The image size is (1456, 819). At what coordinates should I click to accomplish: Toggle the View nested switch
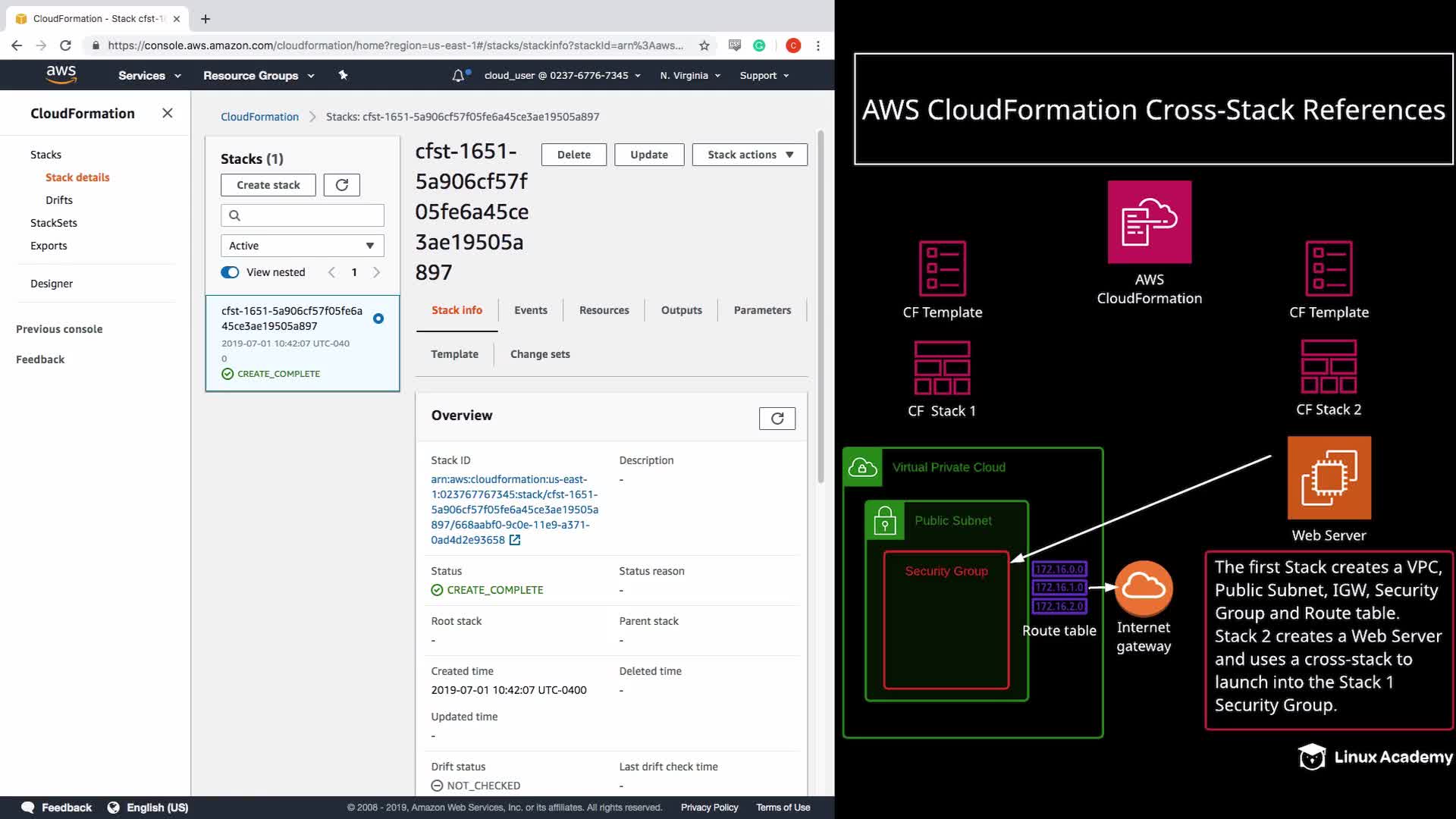pyautogui.click(x=230, y=272)
